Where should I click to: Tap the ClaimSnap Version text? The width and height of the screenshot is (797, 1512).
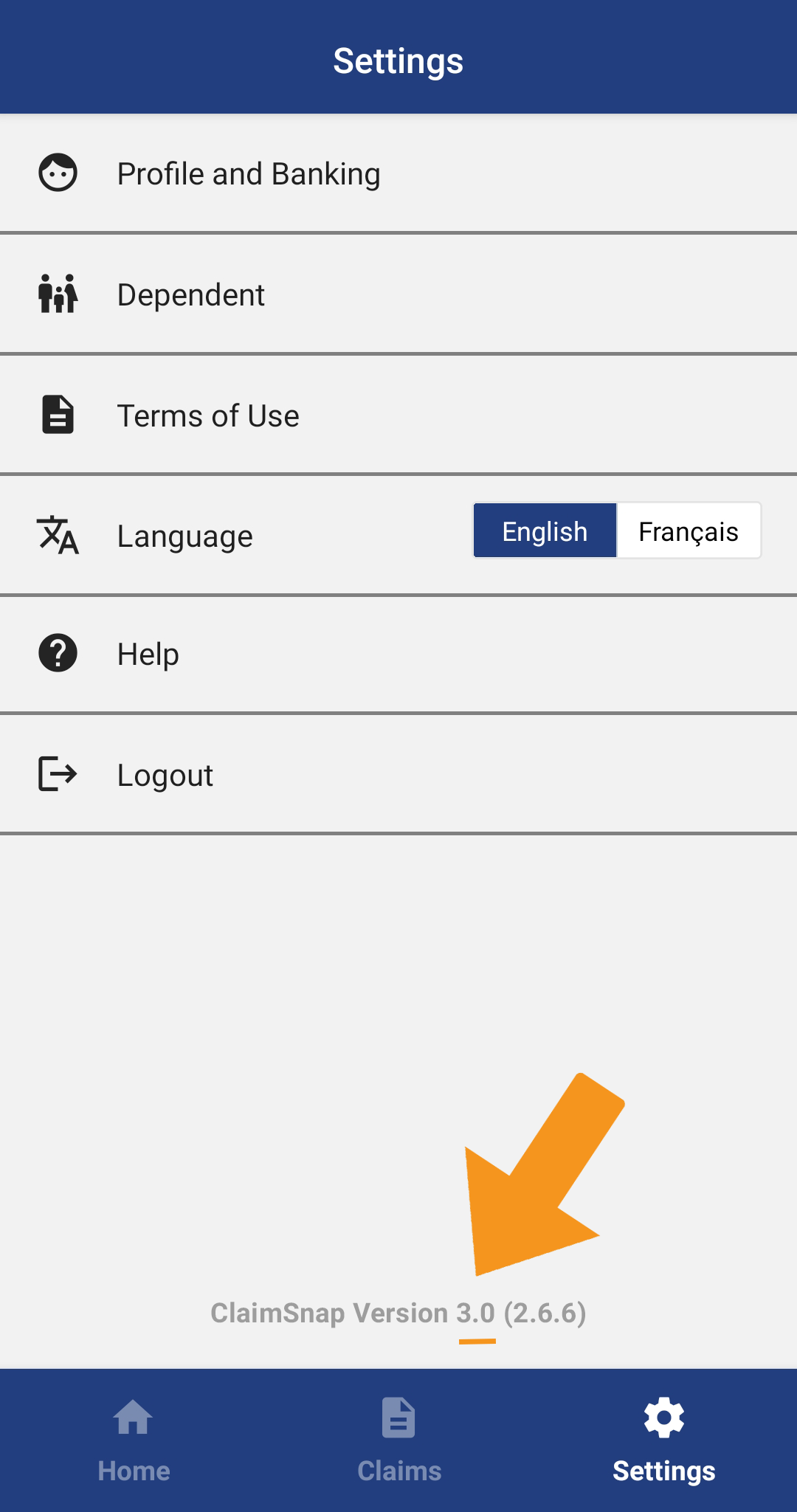(398, 1313)
